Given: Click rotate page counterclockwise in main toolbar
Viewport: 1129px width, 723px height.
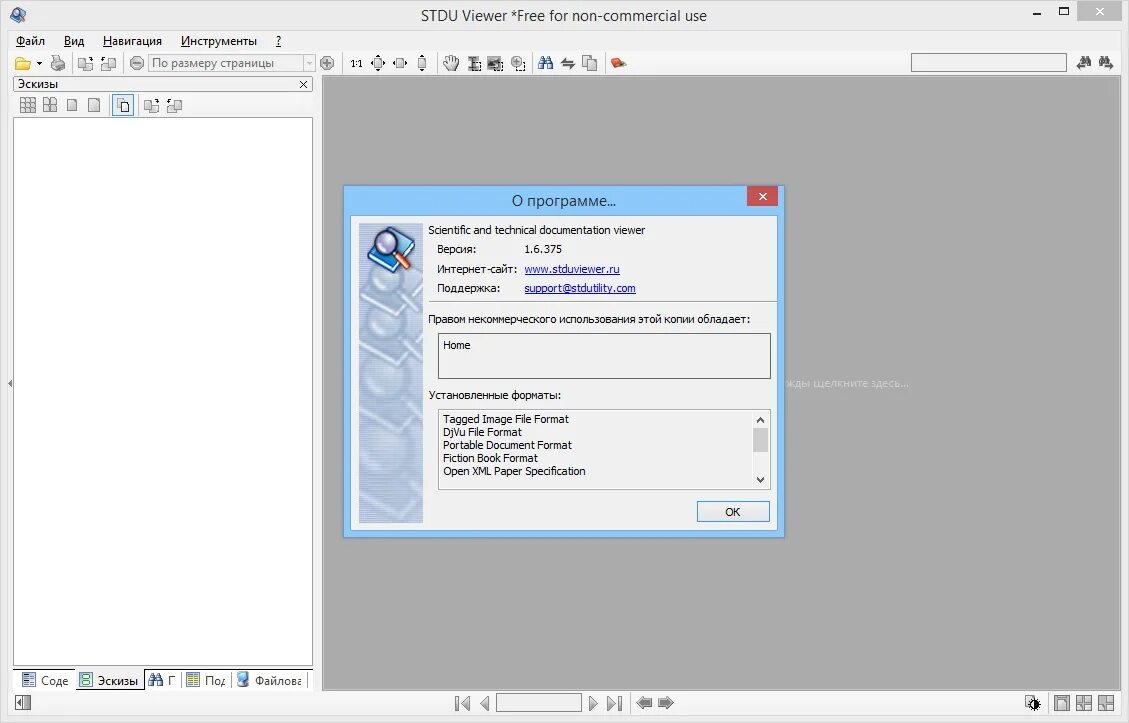Looking at the screenshot, I should click(x=108, y=63).
